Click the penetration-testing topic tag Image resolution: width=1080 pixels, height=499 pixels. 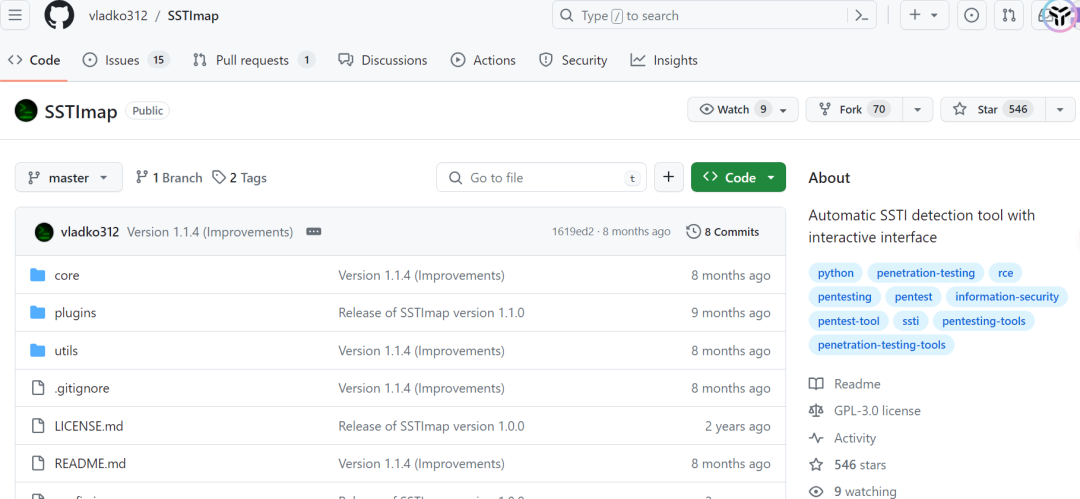[926, 273]
